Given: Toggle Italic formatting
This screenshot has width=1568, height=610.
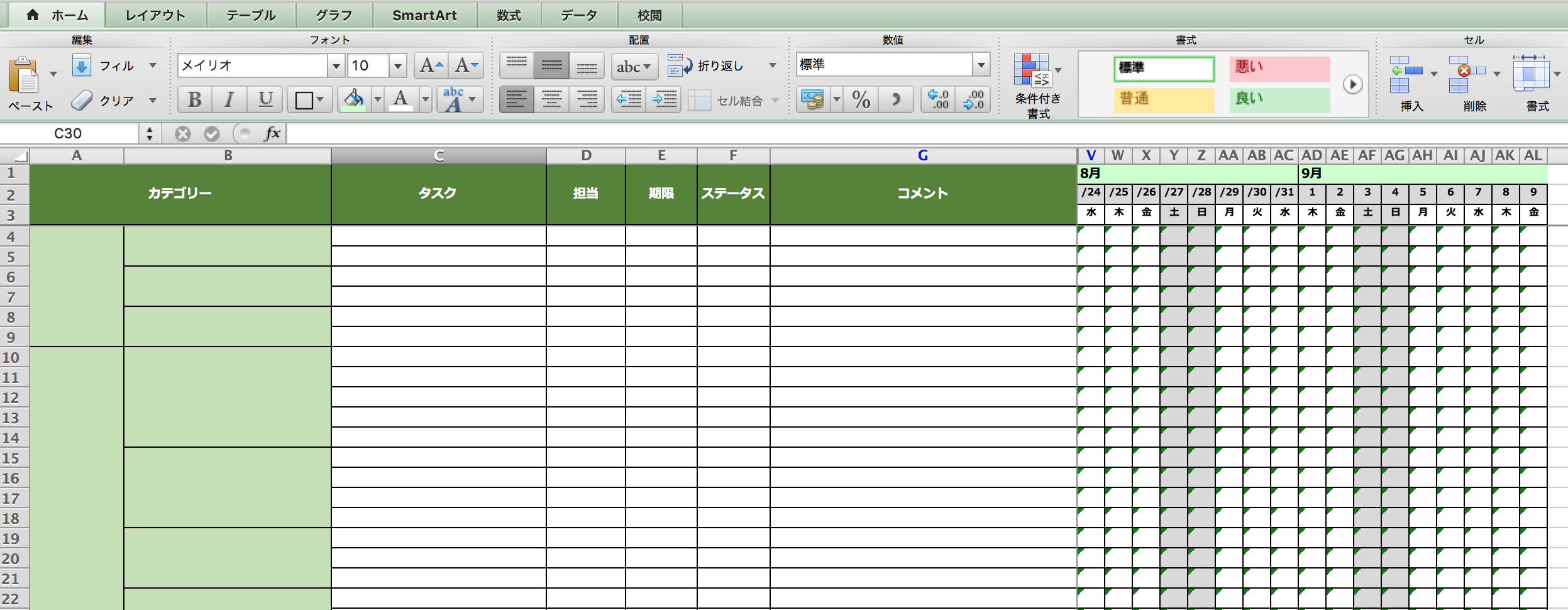Looking at the screenshot, I should 229,99.
